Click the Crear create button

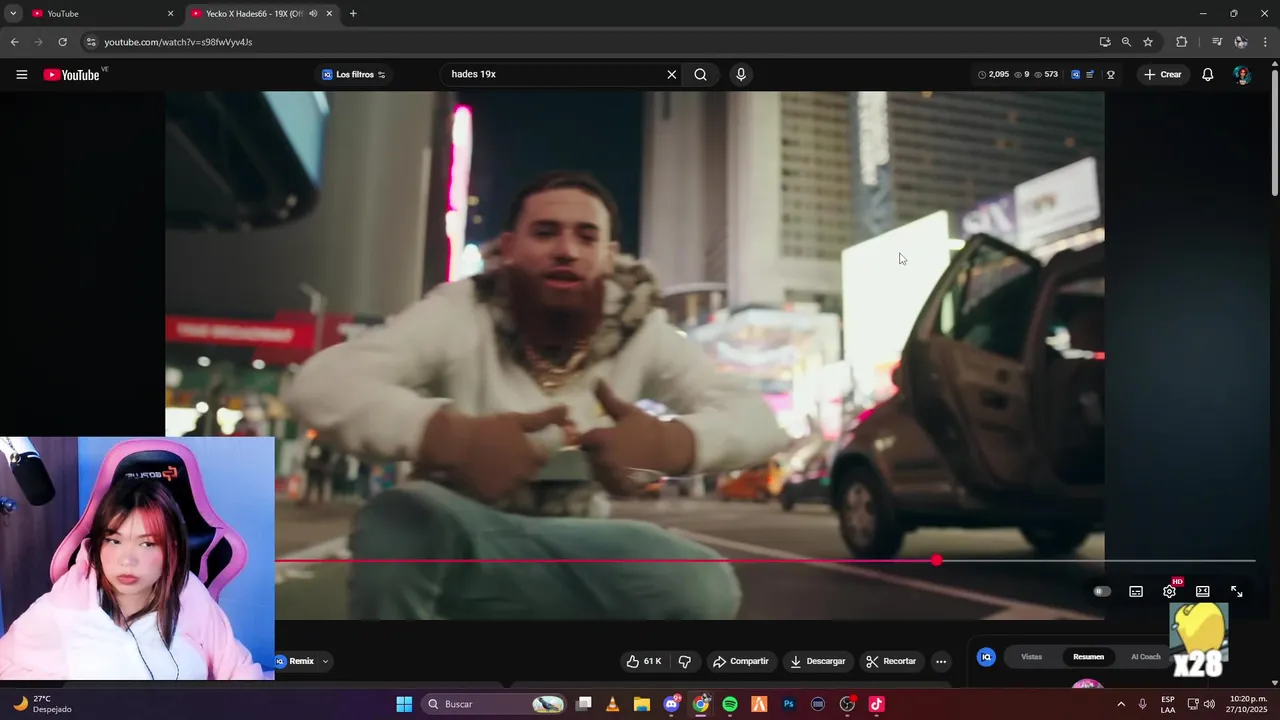click(x=1163, y=75)
